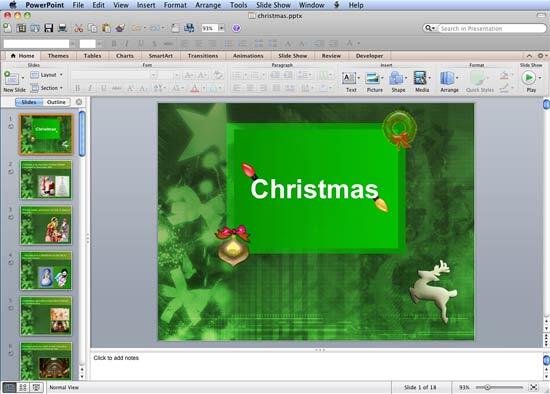Click the Text box insert icon
Viewport: 550px width, 394px height.
point(349,78)
